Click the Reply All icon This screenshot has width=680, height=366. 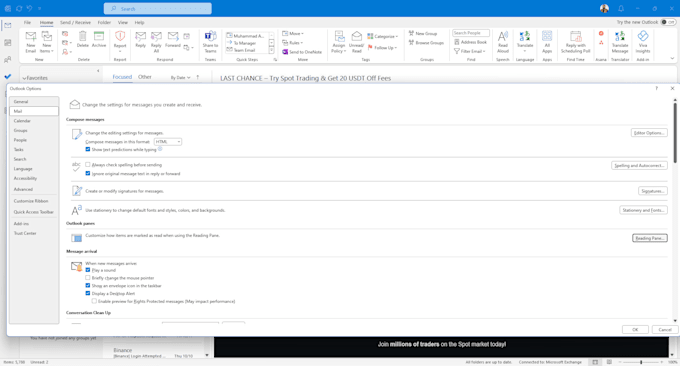coord(156,36)
